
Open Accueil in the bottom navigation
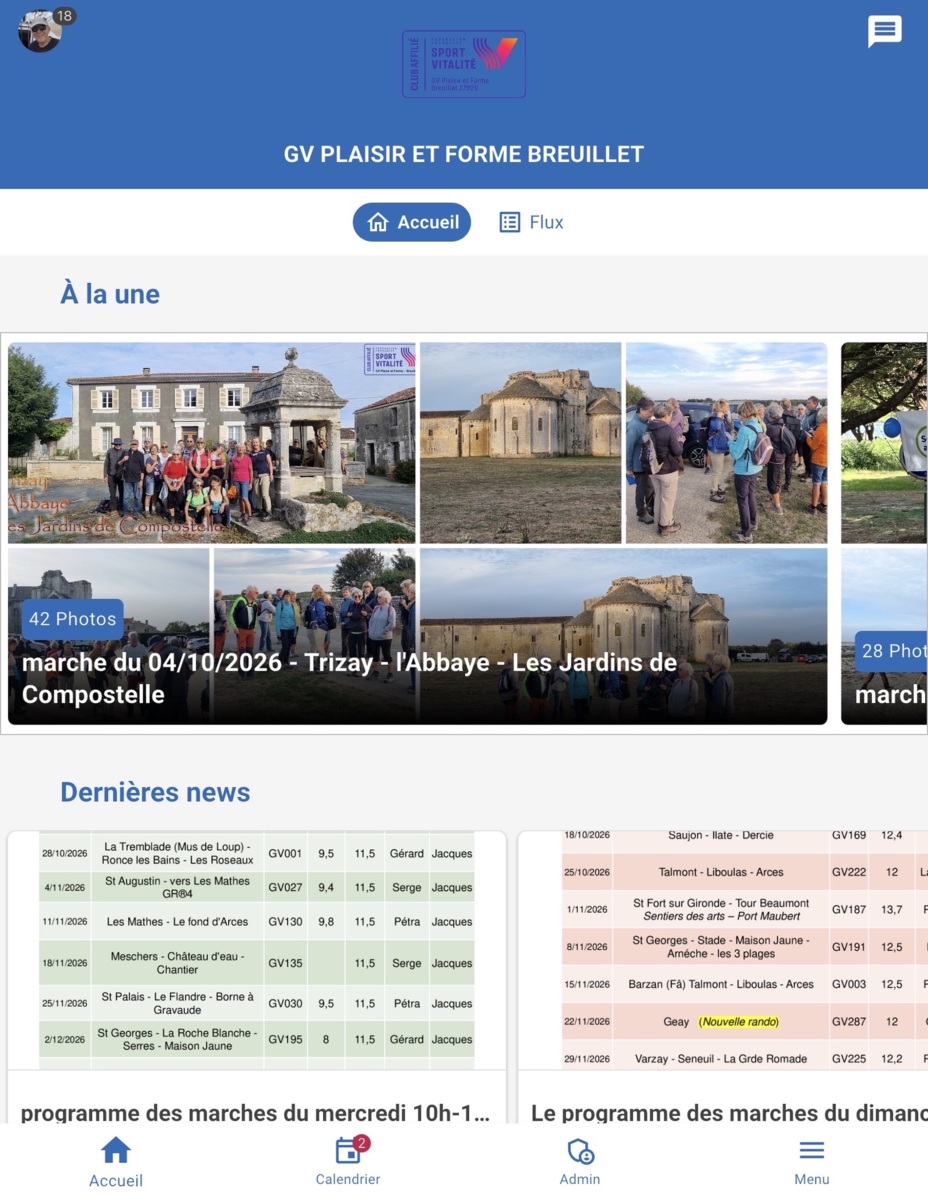tap(116, 1161)
